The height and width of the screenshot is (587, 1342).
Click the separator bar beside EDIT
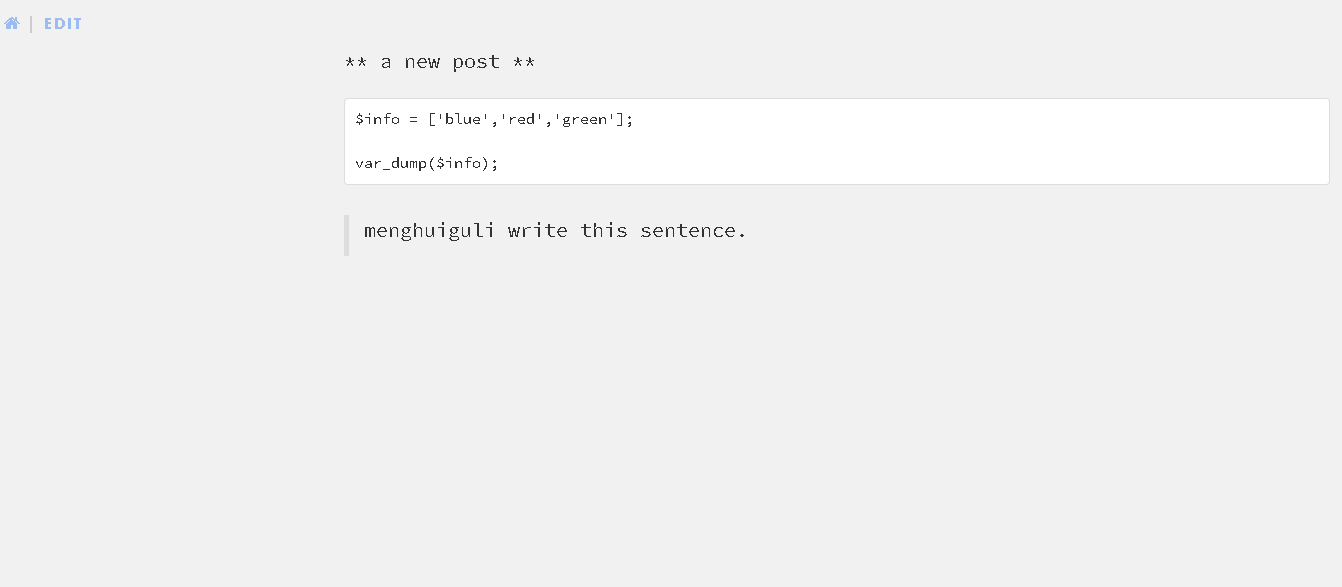(31, 24)
